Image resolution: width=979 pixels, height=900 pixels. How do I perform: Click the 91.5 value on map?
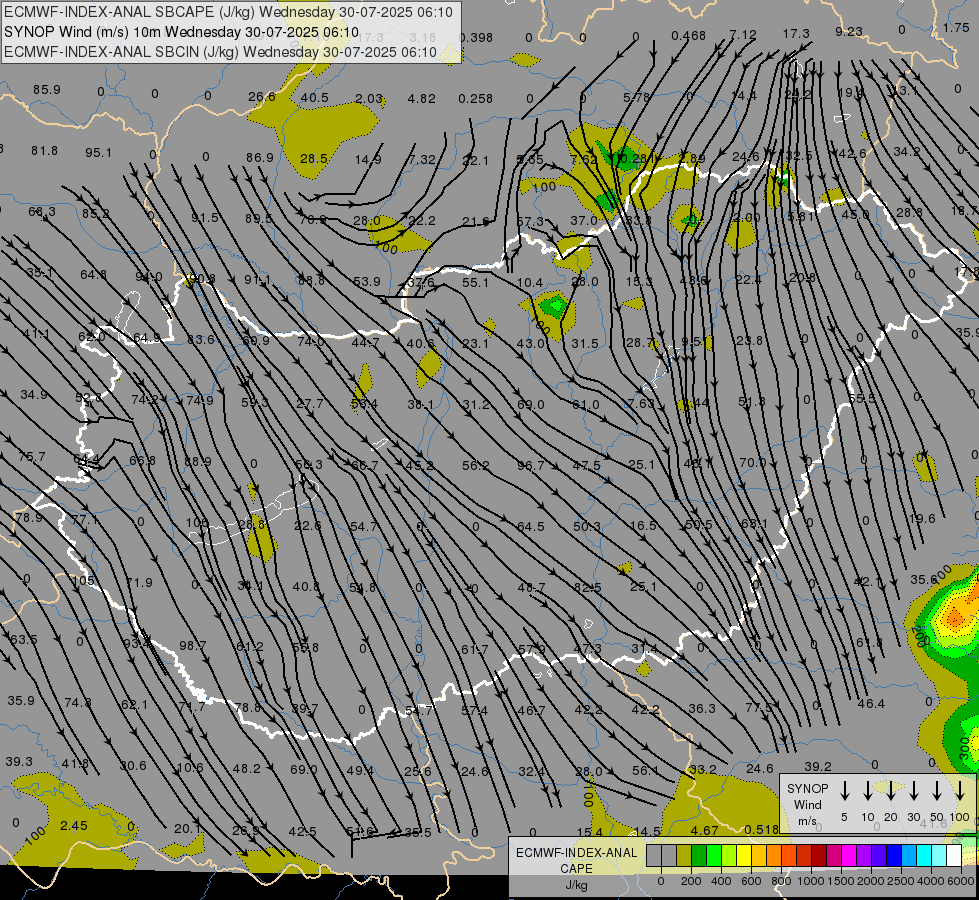205,217
